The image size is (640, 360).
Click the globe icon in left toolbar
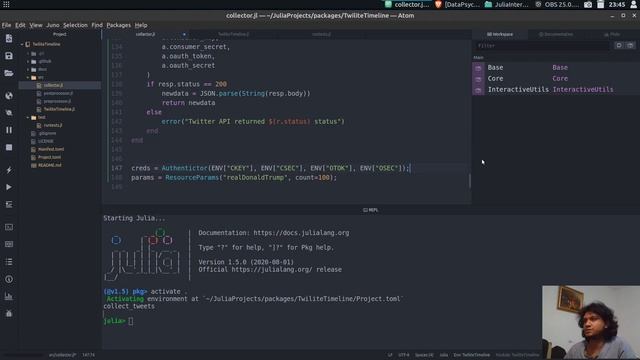tap(9, 96)
